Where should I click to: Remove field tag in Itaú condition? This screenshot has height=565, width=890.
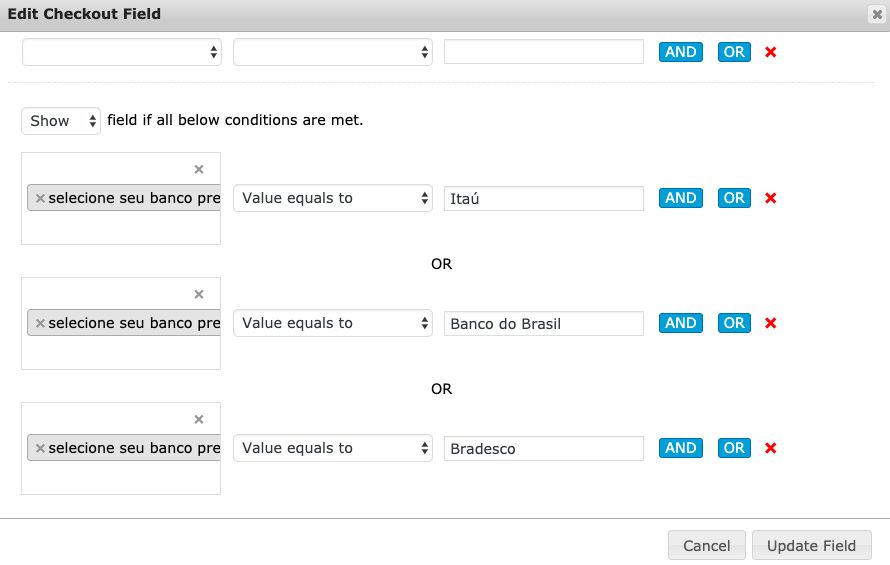40,198
